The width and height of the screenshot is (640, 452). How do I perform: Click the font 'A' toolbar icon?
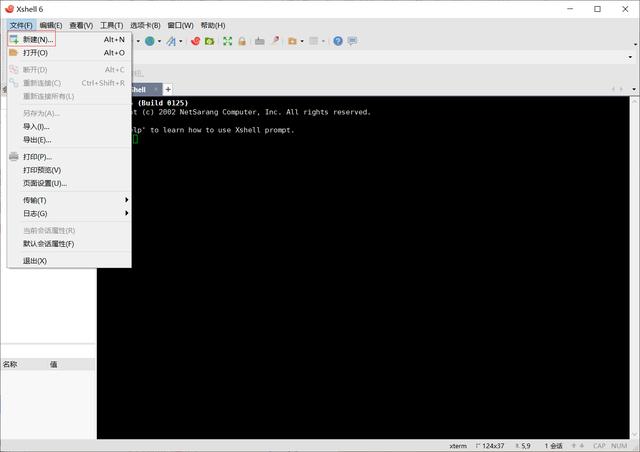tap(171, 41)
